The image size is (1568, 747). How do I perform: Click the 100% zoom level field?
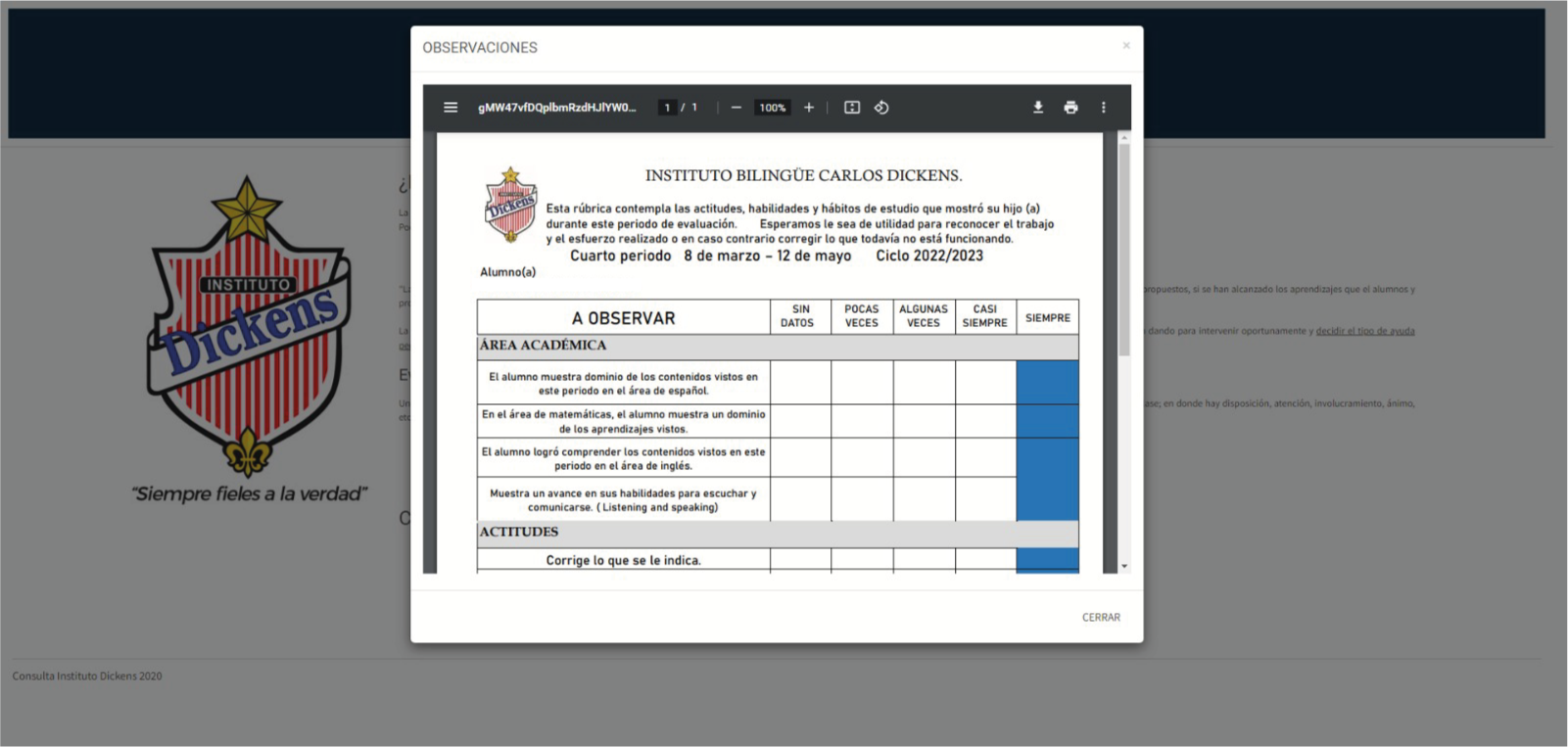[773, 108]
